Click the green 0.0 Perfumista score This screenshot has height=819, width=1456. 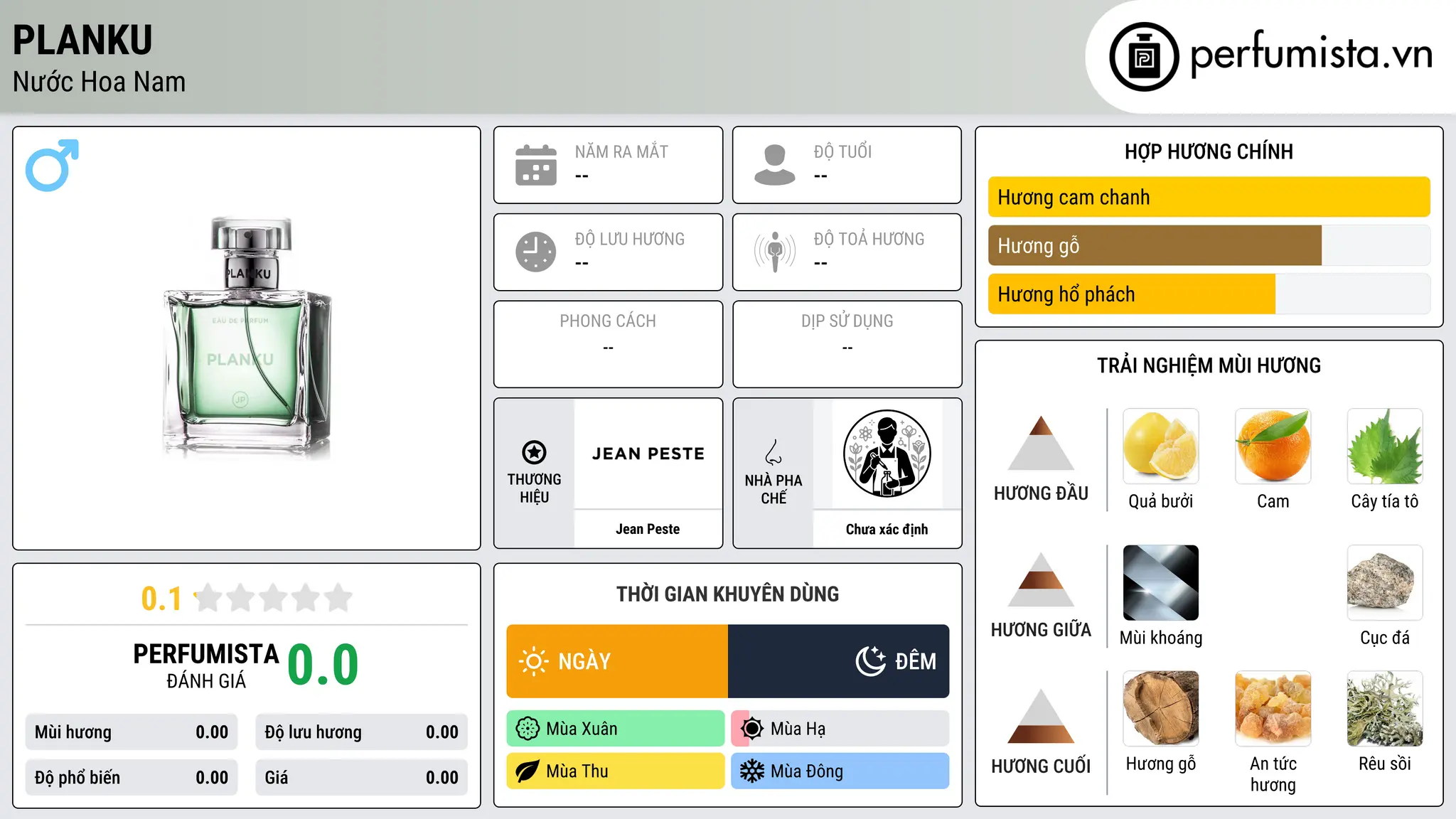(x=323, y=665)
